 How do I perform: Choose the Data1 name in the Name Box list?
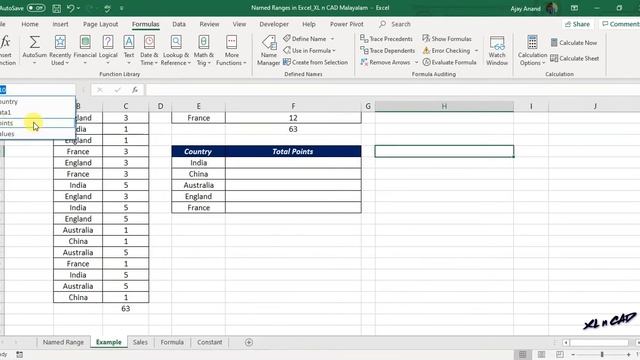click(x=38, y=112)
